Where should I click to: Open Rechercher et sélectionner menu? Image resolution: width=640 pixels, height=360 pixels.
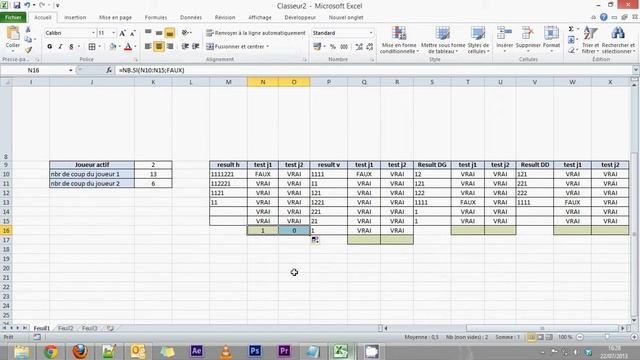[618, 40]
